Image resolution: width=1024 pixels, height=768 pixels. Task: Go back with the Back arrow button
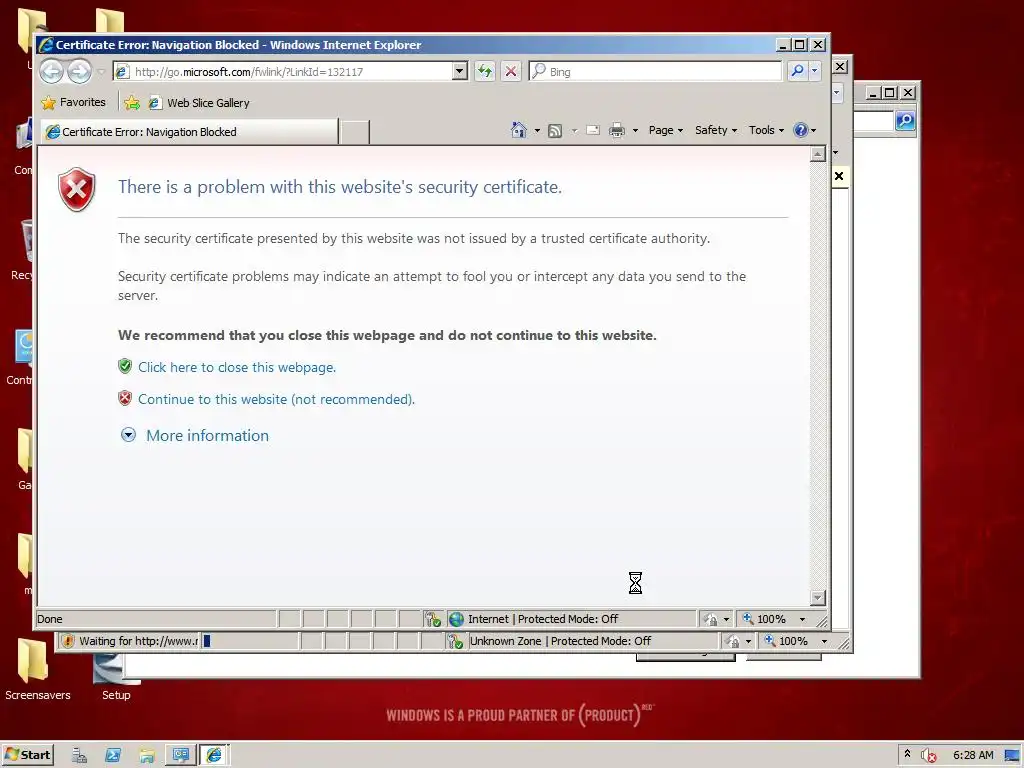pyautogui.click(x=52, y=71)
